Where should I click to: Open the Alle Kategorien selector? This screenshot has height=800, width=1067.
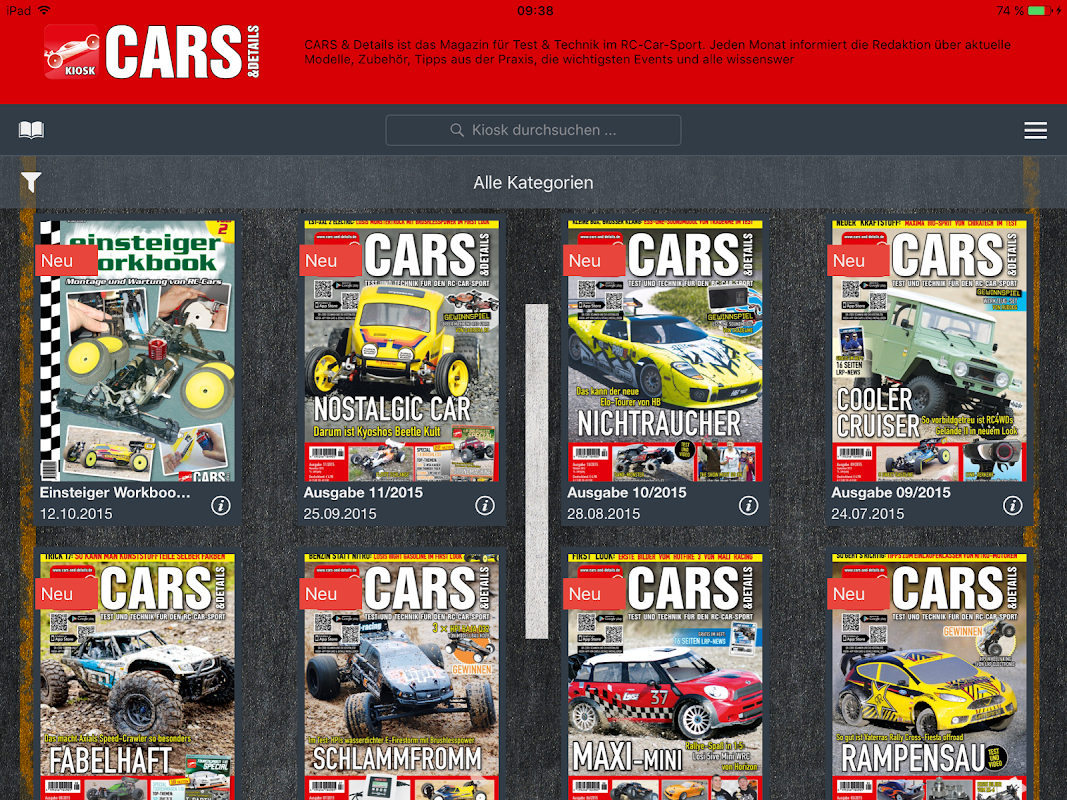coord(533,182)
